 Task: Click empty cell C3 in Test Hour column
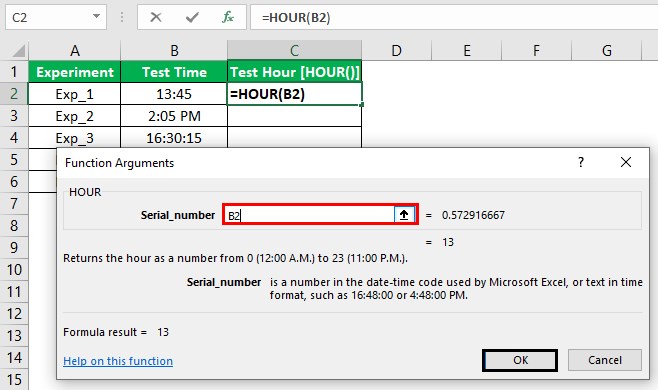295,116
